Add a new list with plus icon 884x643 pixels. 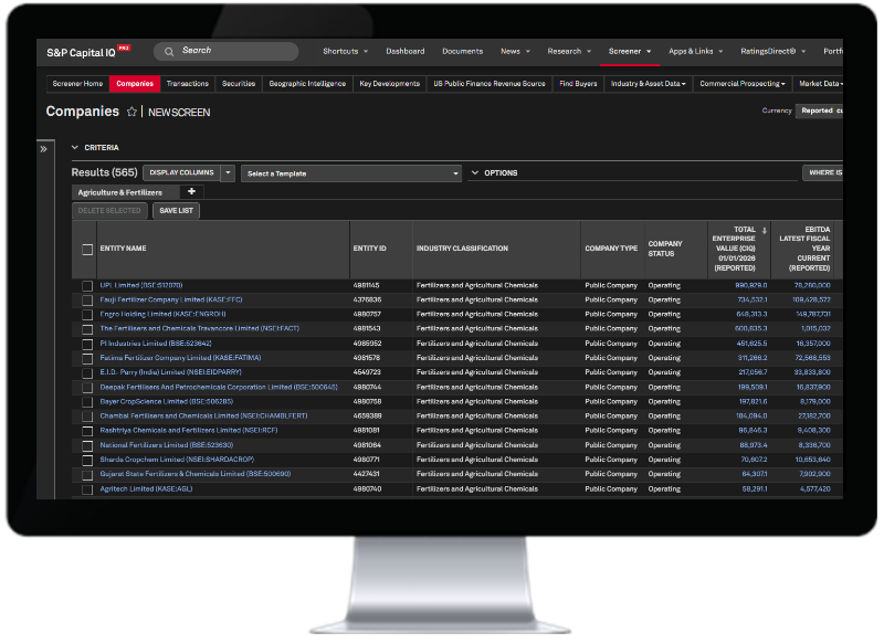[x=192, y=192]
